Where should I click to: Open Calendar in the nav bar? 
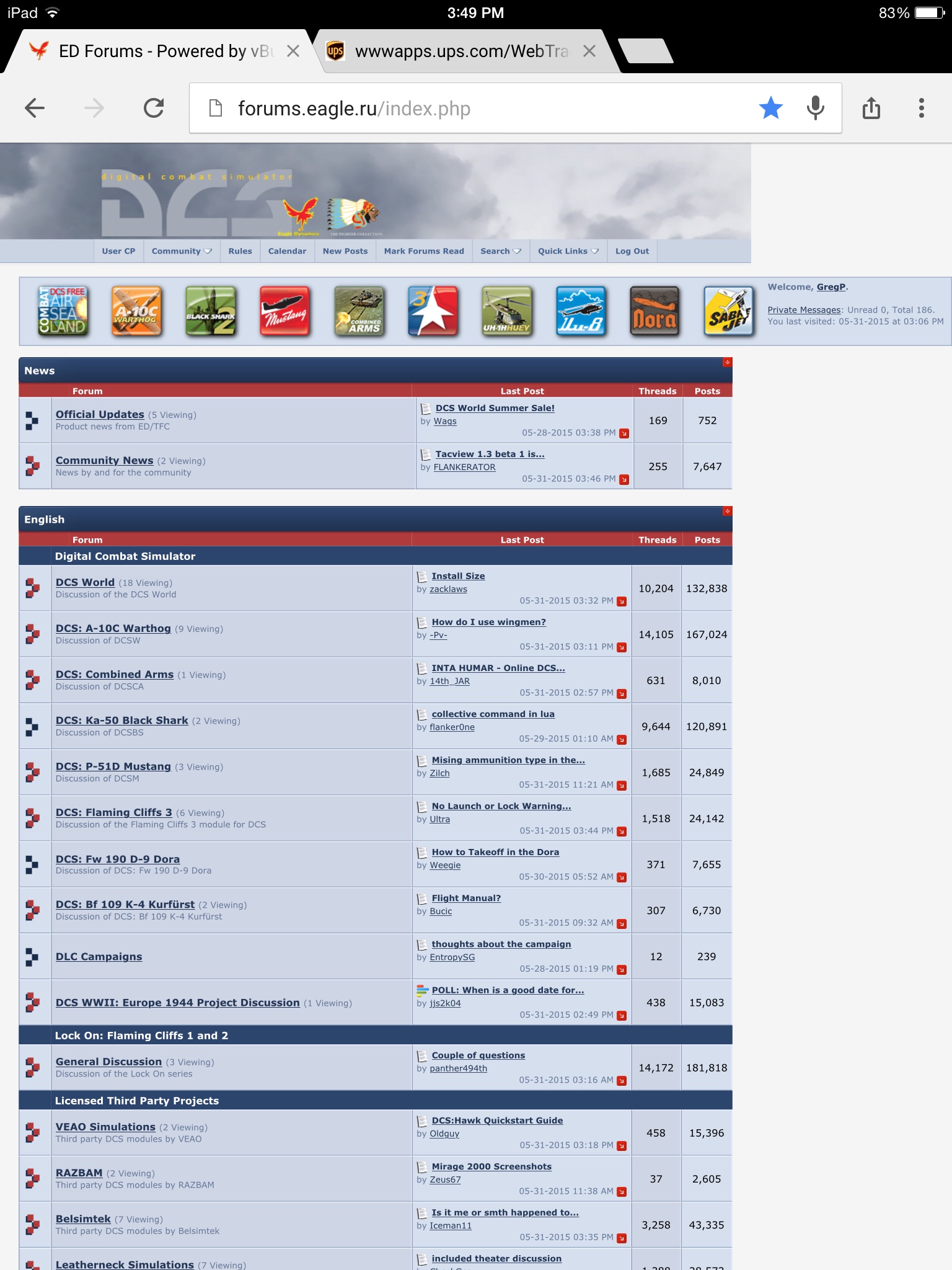click(x=287, y=251)
